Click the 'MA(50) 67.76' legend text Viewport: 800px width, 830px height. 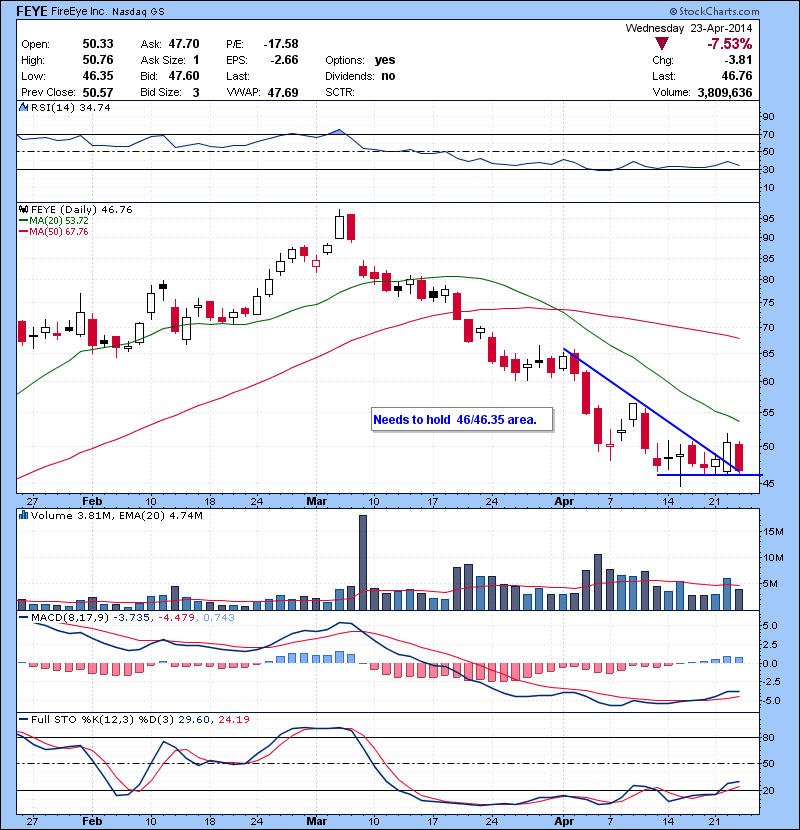[x=59, y=232]
